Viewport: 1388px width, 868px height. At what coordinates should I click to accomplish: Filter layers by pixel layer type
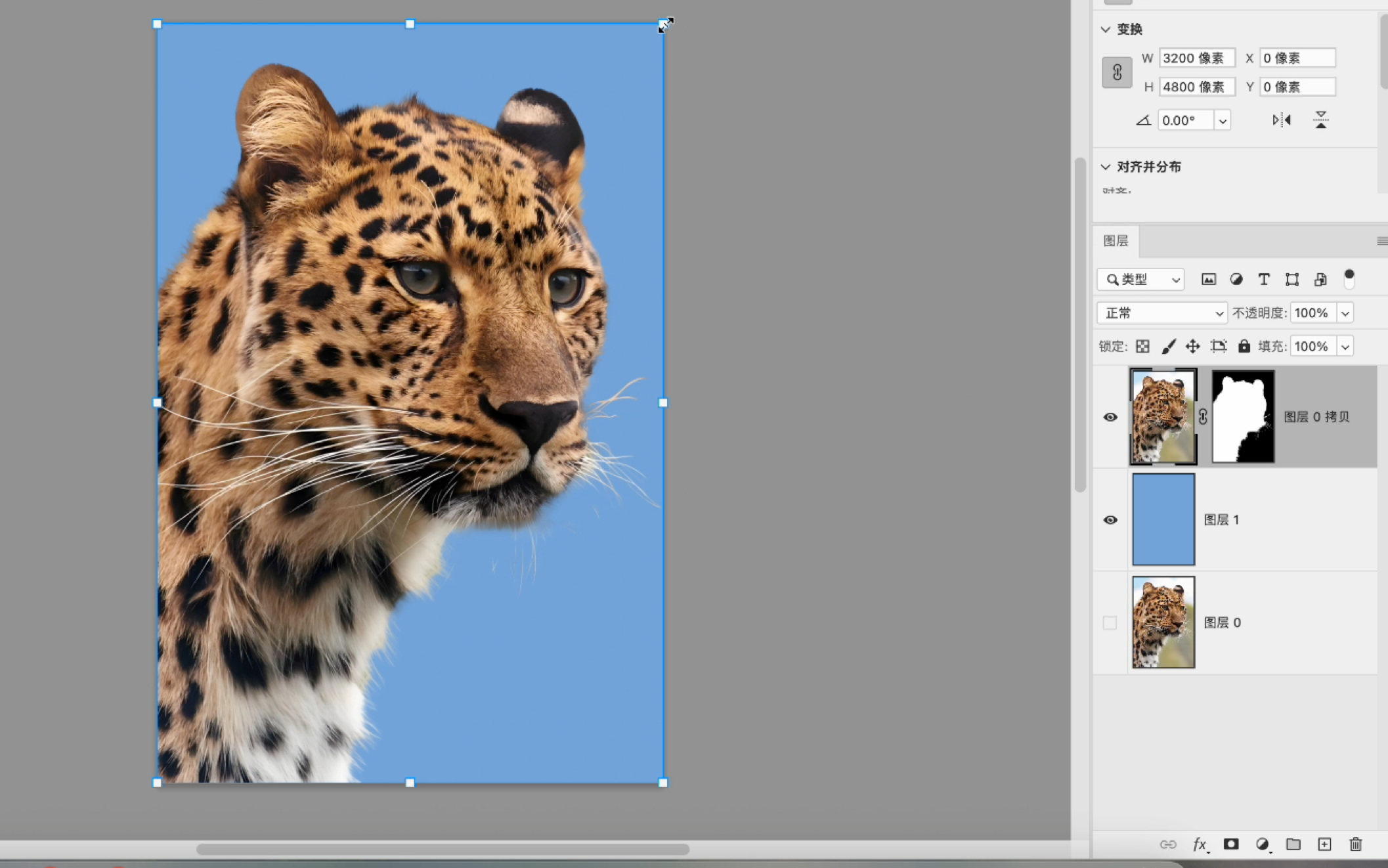pyautogui.click(x=1208, y=279)
